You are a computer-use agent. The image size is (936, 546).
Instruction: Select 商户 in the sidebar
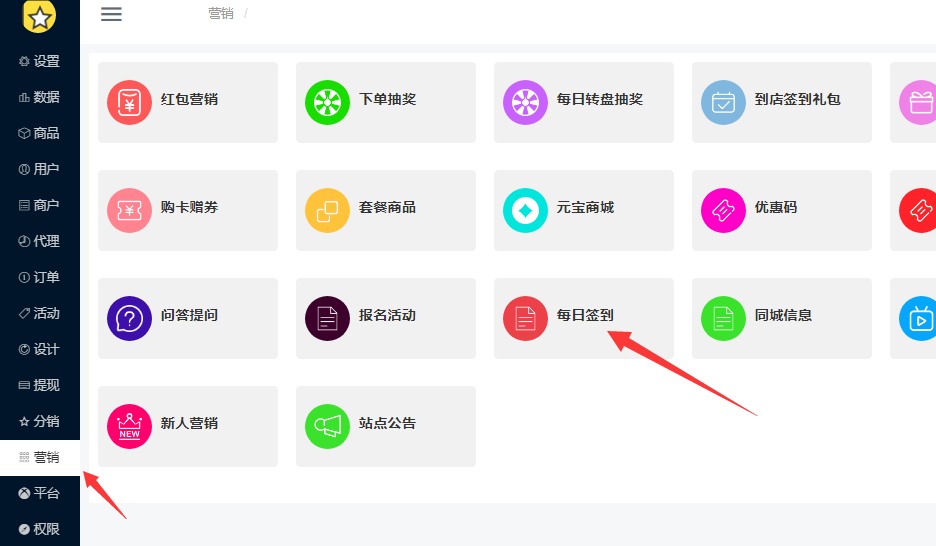39,205
